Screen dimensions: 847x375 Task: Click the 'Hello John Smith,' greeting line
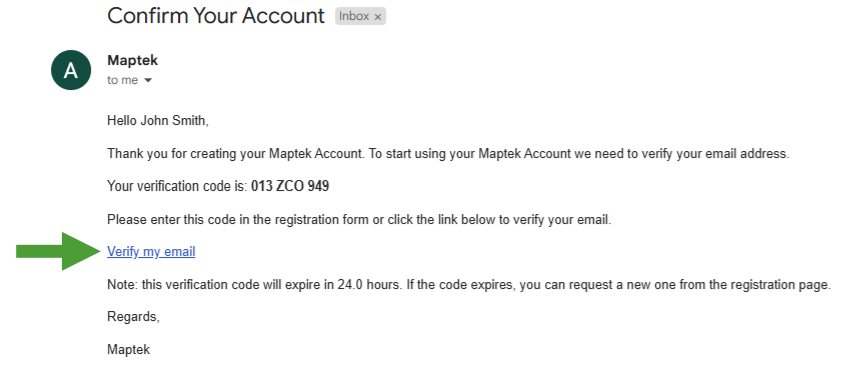pyautogui.click(x=158, y=120)
